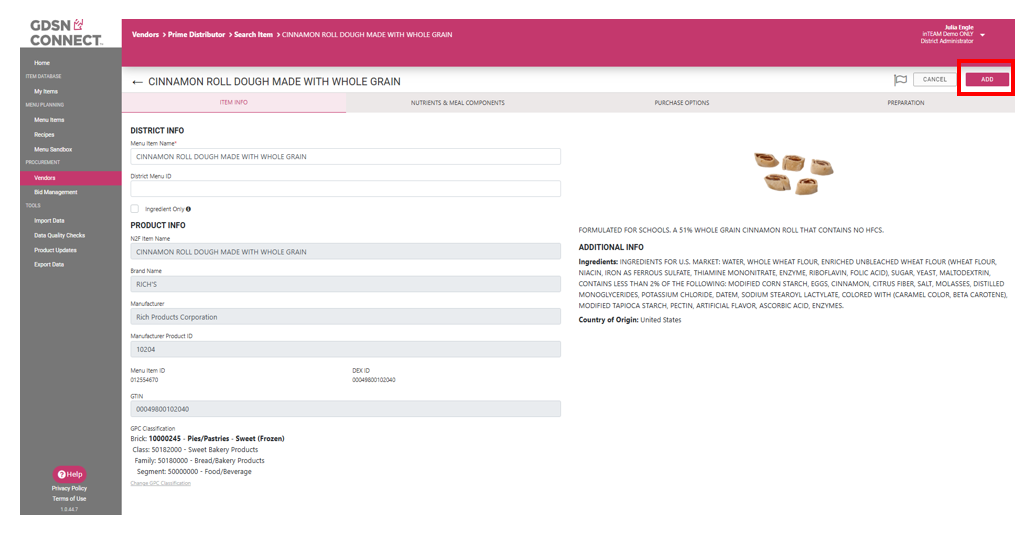Click the Change GPC Classification link
Screen dimensions: 1029x533
[x=161, y=483]
